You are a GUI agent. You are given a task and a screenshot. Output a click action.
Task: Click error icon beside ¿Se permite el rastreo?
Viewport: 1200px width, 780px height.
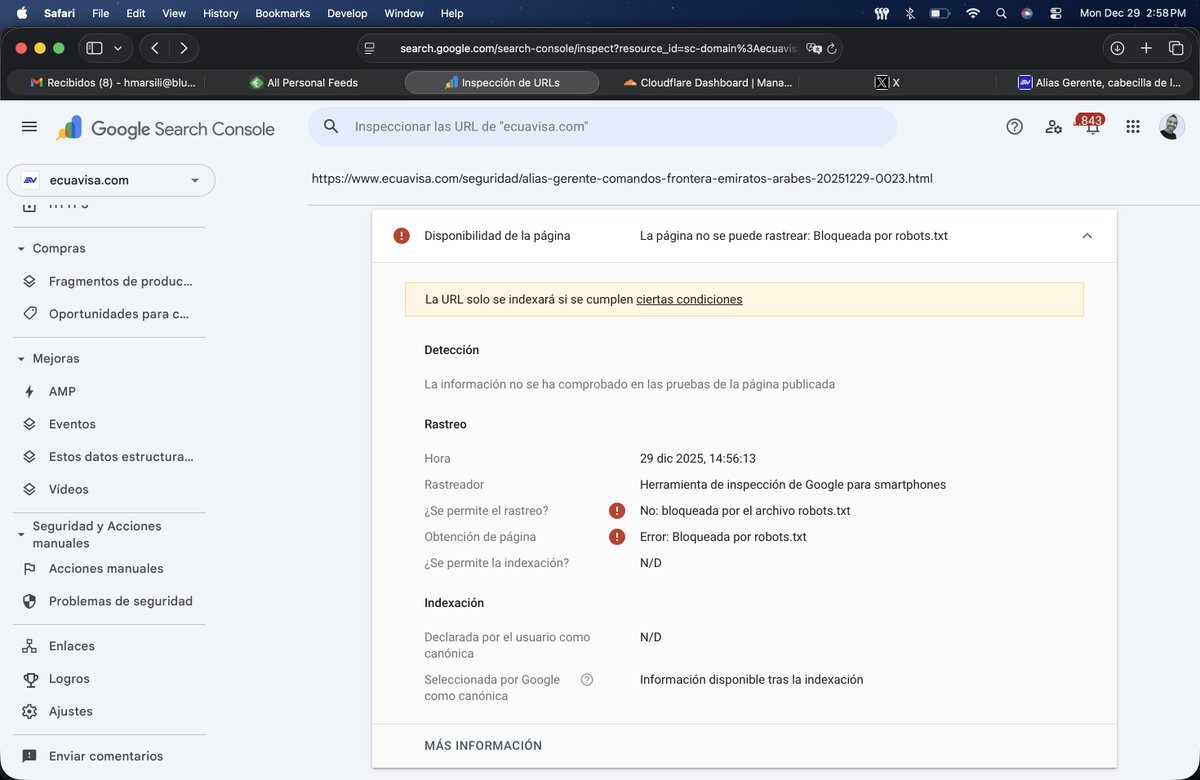coord(617,511)
